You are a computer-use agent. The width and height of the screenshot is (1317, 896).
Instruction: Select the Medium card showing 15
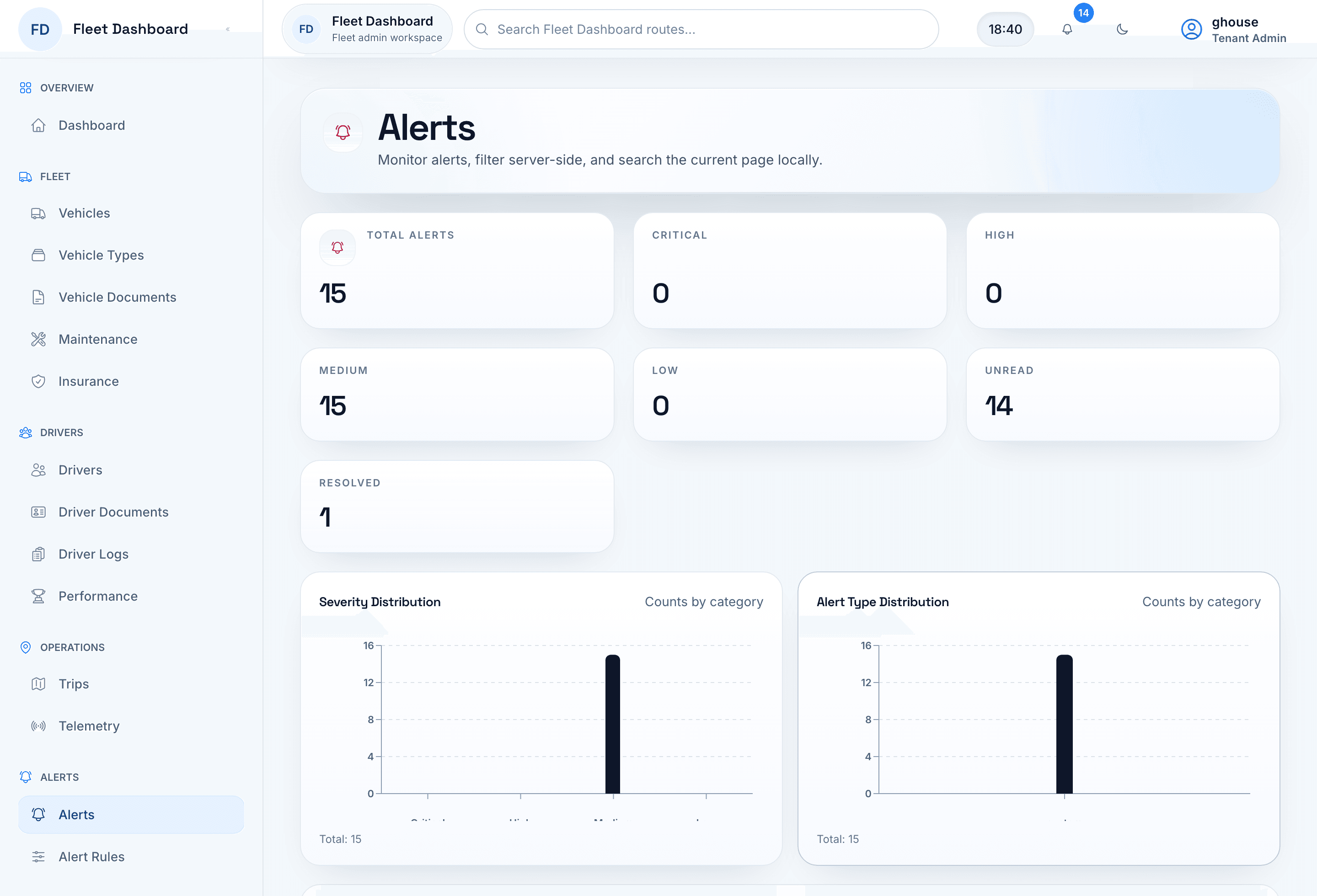click(457, 394)
